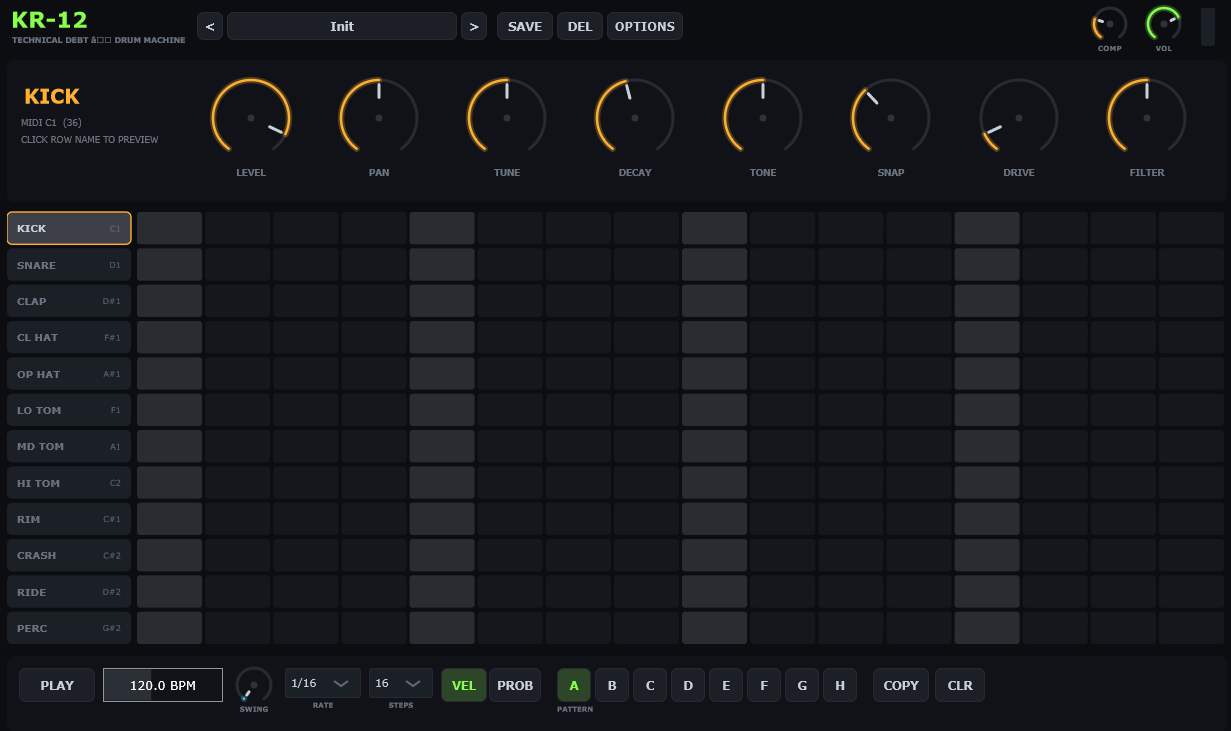This screenshot has height=731, width=1231.
Task: Select pattern C
Action: click(x=650, y=685)
